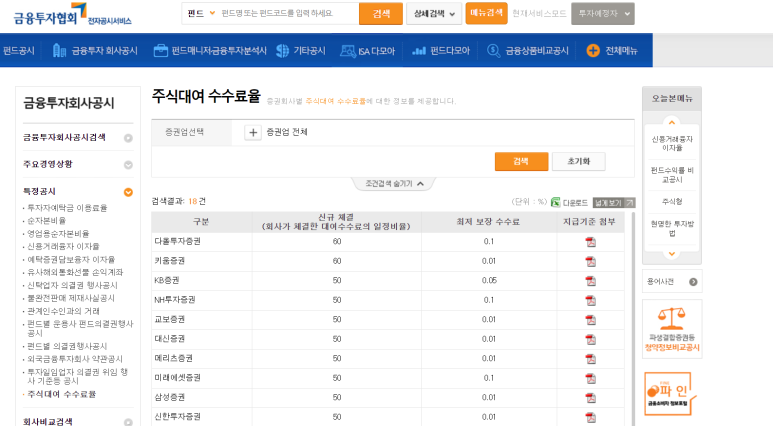
Task: Click the 메뉴검색 button
Action: (487, 13)
